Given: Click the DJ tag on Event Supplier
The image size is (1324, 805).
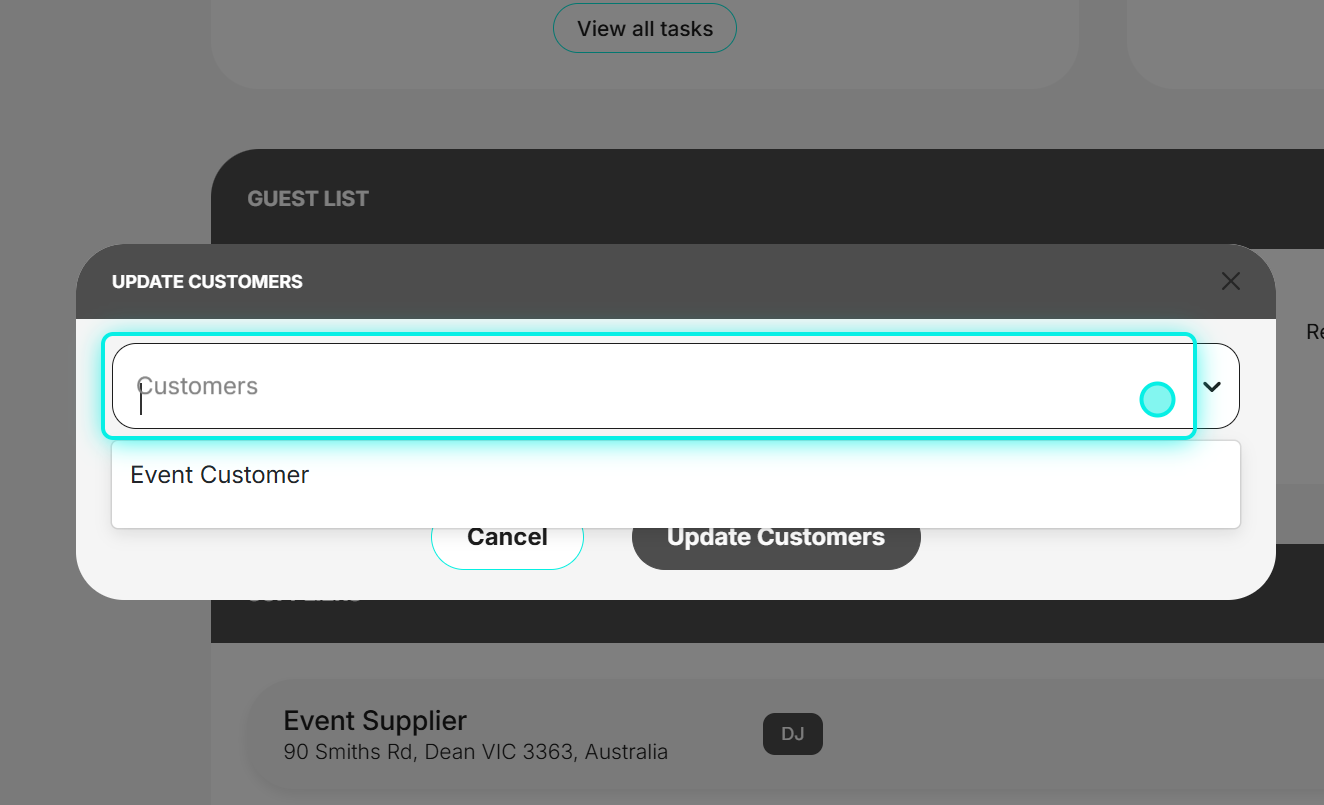Looking at the screenshot, I should tap(793, 734).
